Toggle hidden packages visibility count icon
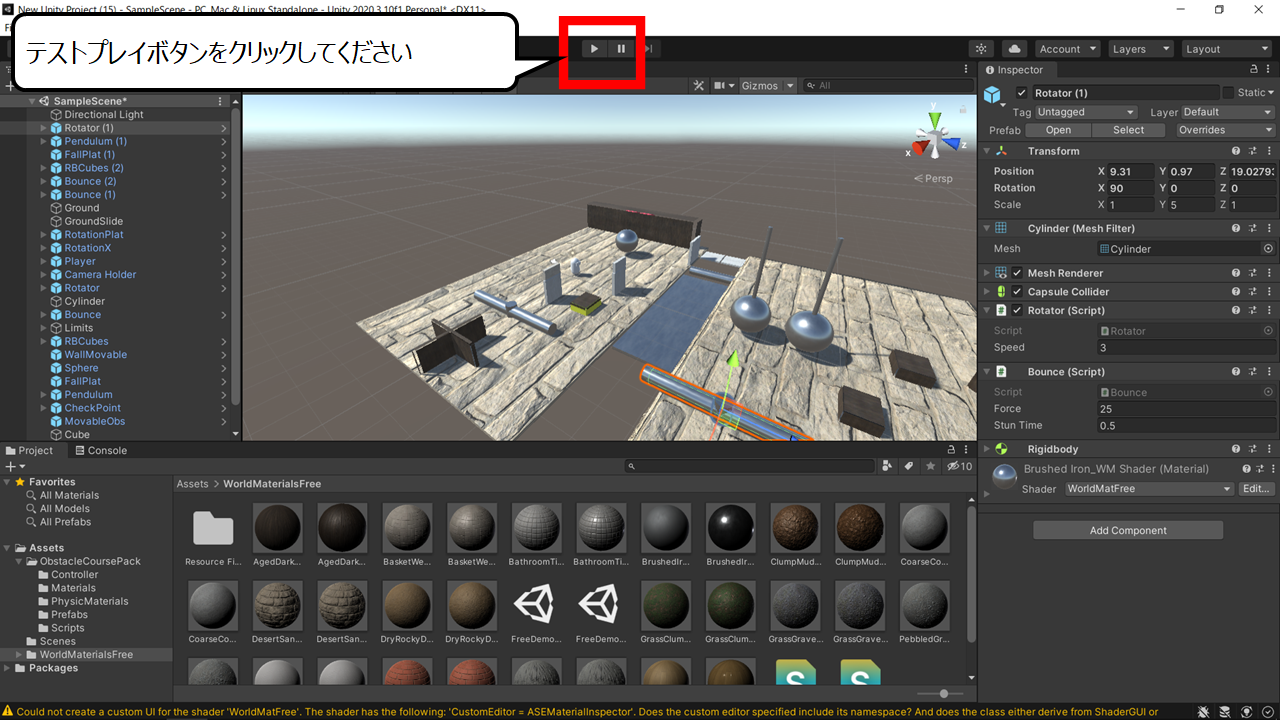 959,466
